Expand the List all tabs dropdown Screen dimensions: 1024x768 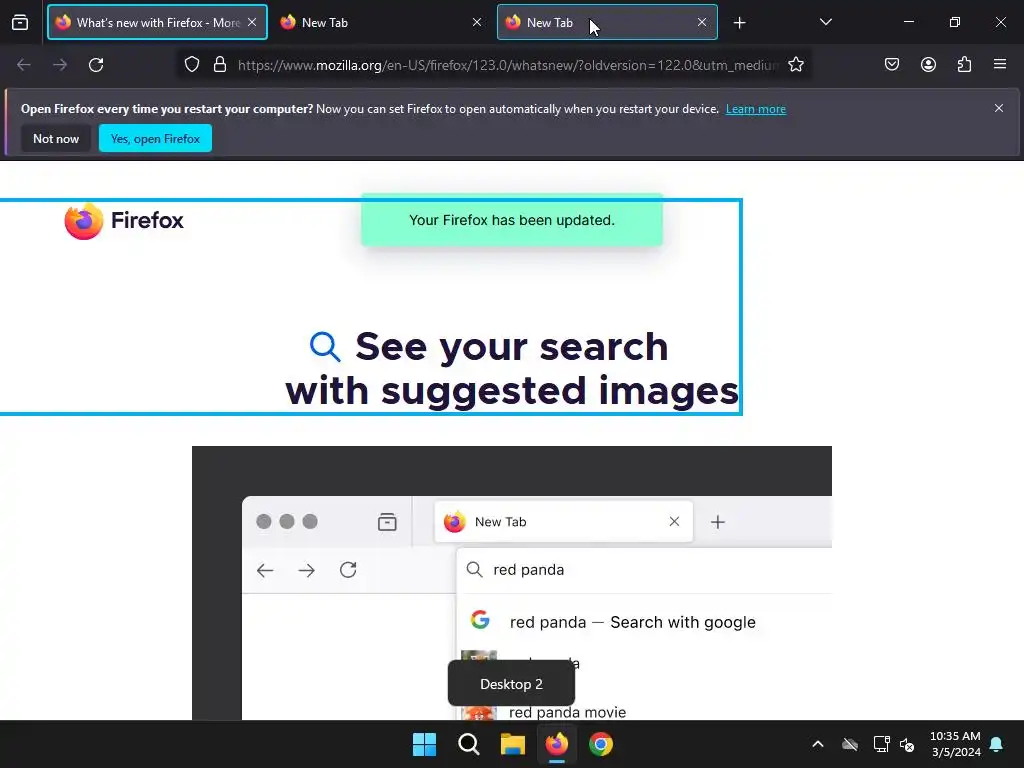pyautogui.click(x=825, y=22)
